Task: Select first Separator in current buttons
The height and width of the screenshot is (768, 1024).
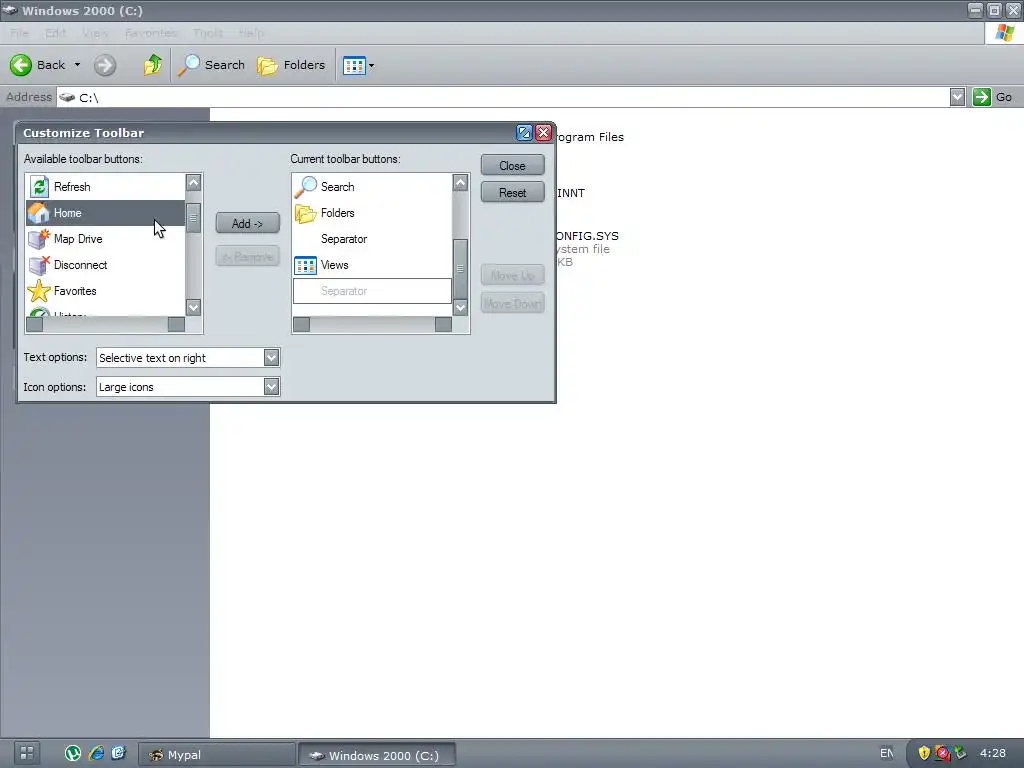Action: (372, 239)
